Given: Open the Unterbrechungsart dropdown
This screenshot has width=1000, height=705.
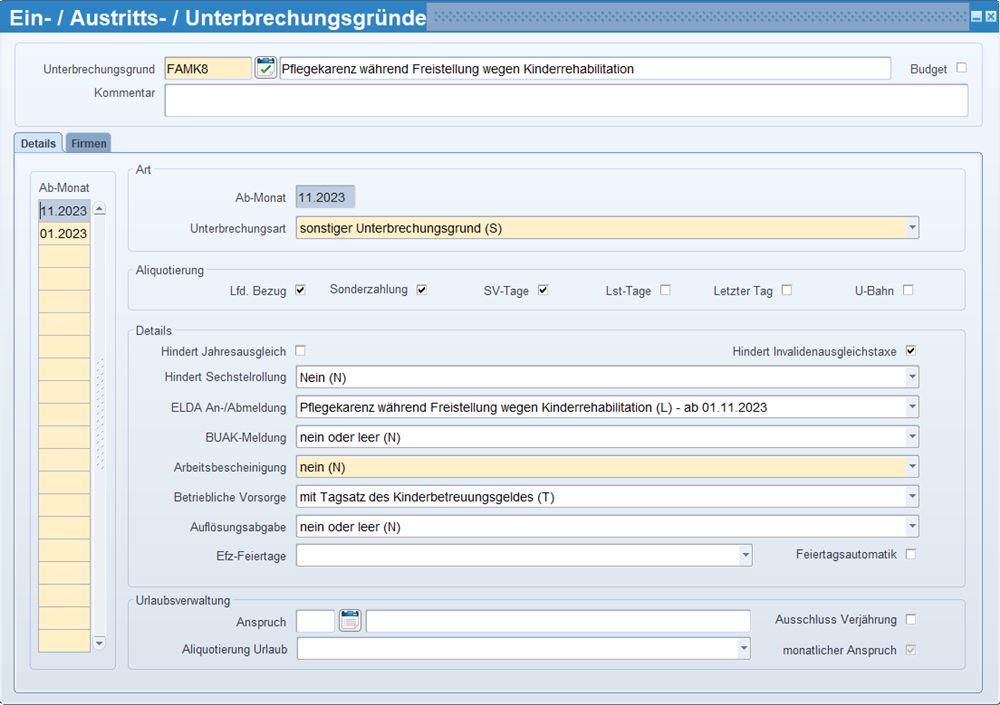Looking at the screenshot, I should point(913,228).
